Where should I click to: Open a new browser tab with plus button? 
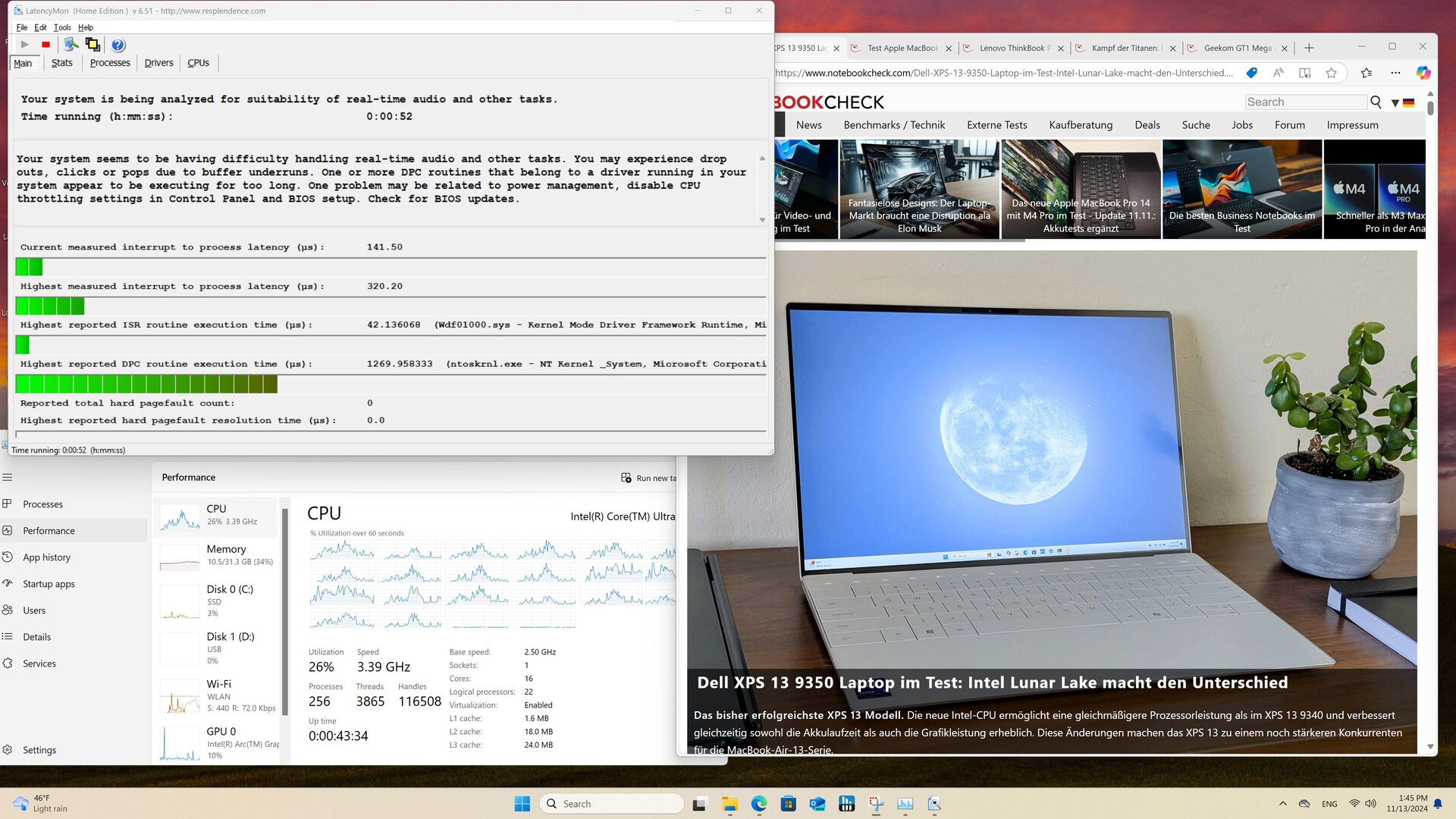[x=1309, y=48]
